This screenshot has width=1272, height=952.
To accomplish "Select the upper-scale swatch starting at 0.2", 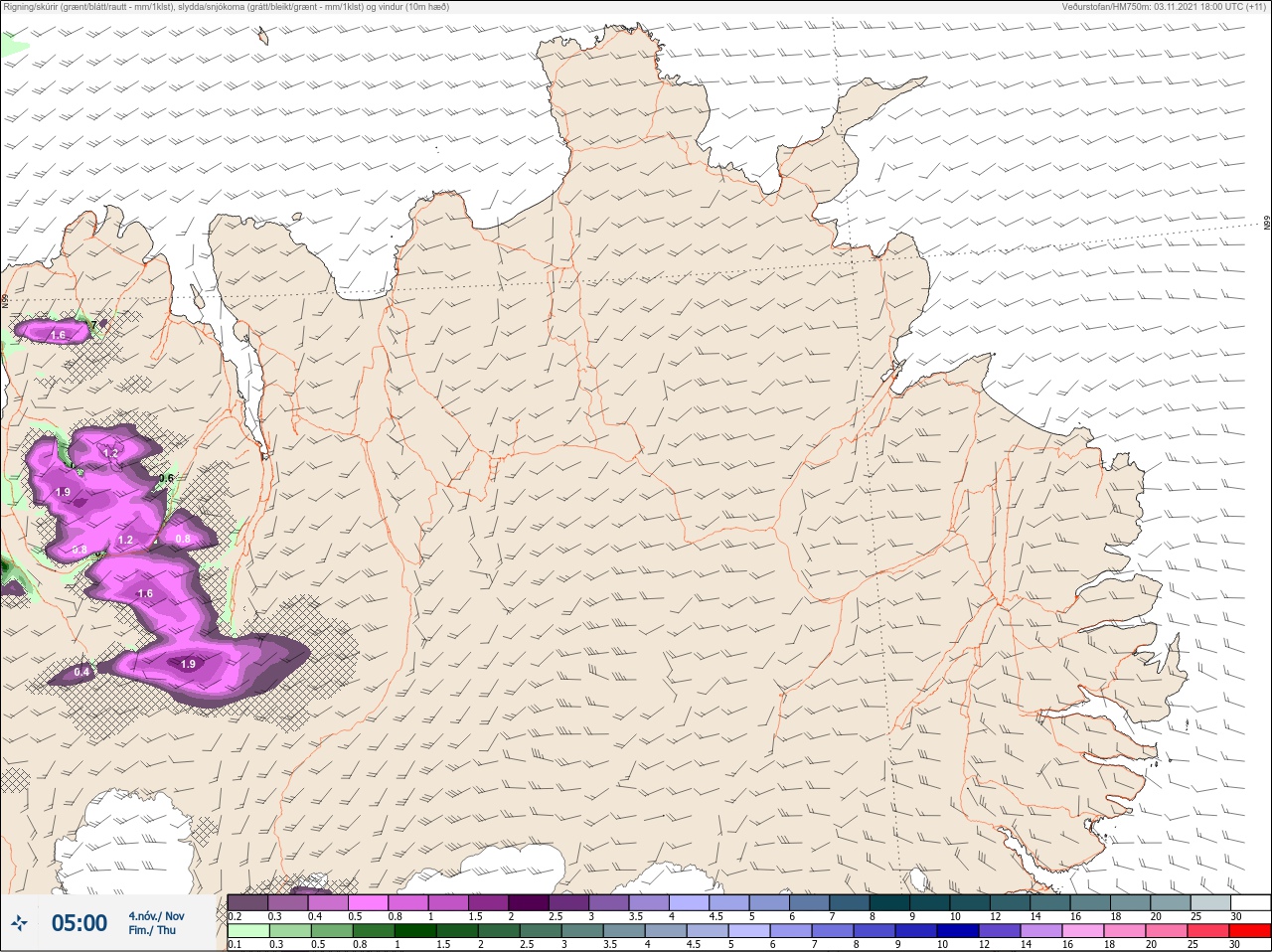I will tap(247, 902).
